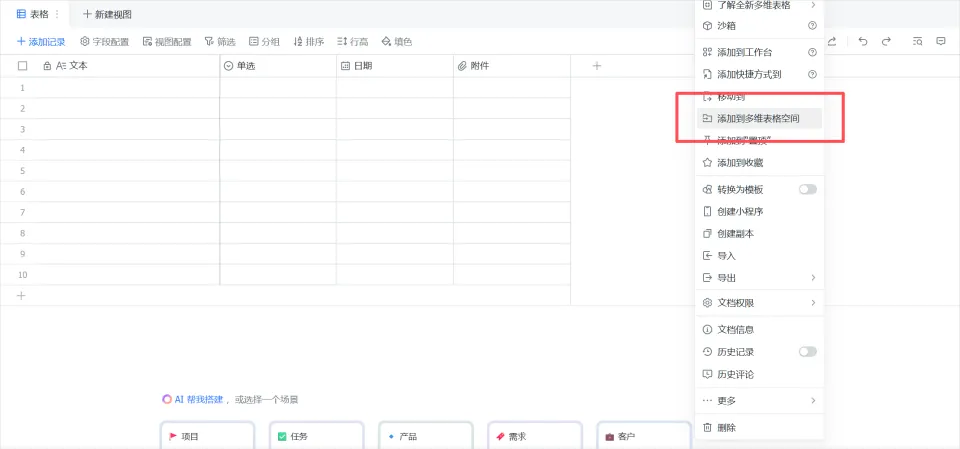
Task: Click the lock icon in 文本 header
Action: [x=47, y=66]
